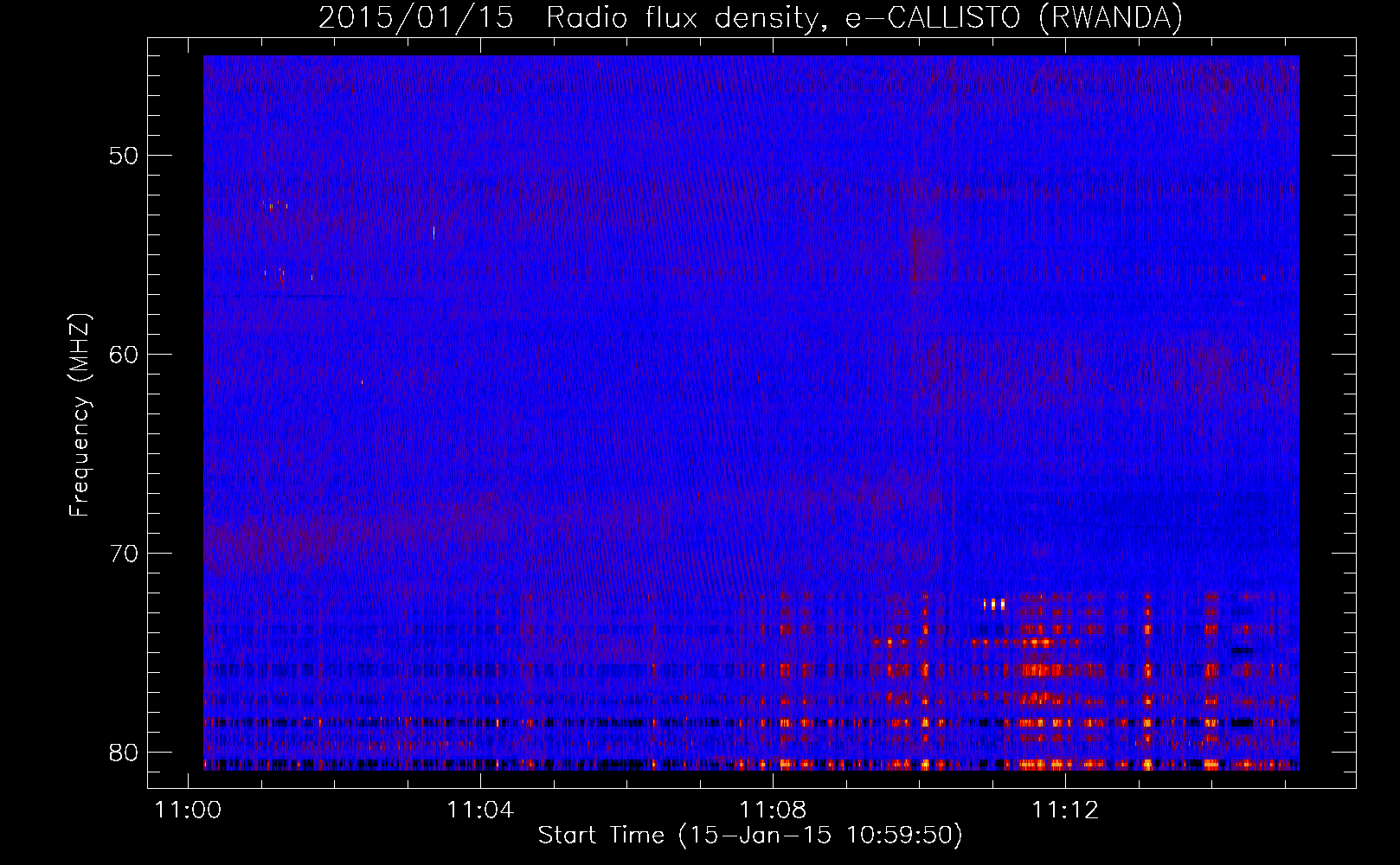The width and height of the screenshot is (1400, 865).
Task: Click the "Frequency (MHZ)" axis label
Action: [80, 415]
